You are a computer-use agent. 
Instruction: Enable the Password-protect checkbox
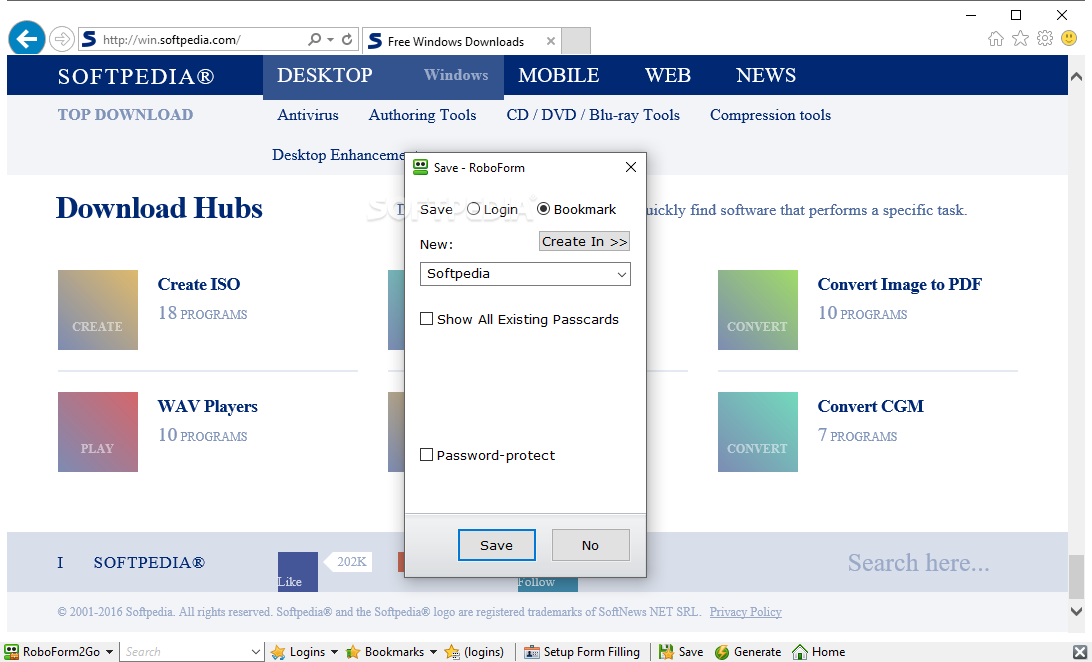tap(426, 455)
